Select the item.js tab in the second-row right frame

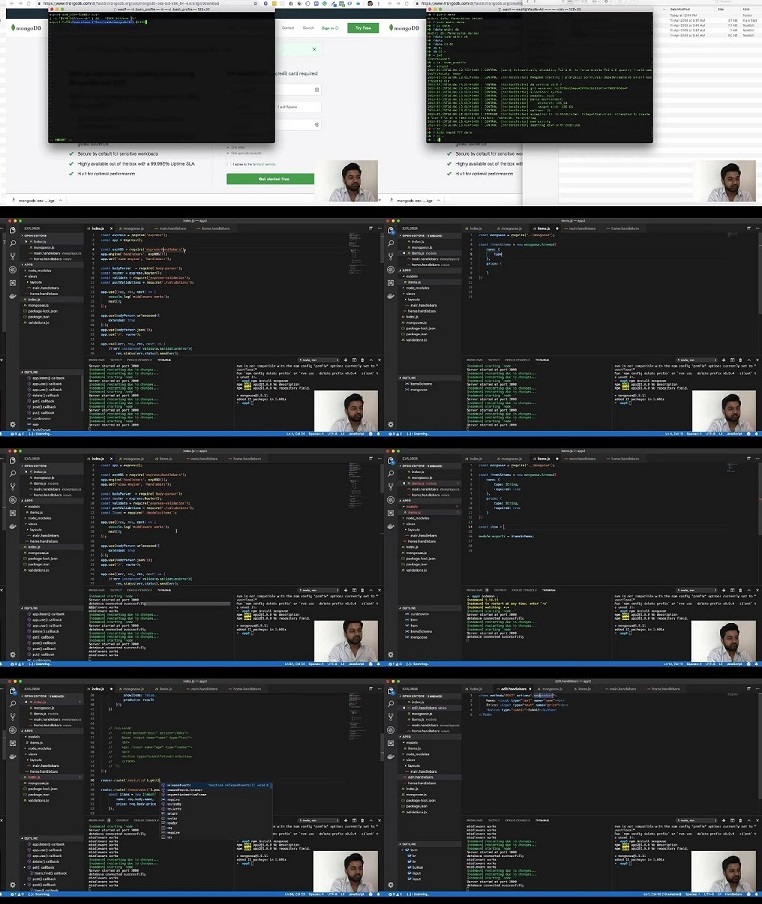tap(543, 228)
